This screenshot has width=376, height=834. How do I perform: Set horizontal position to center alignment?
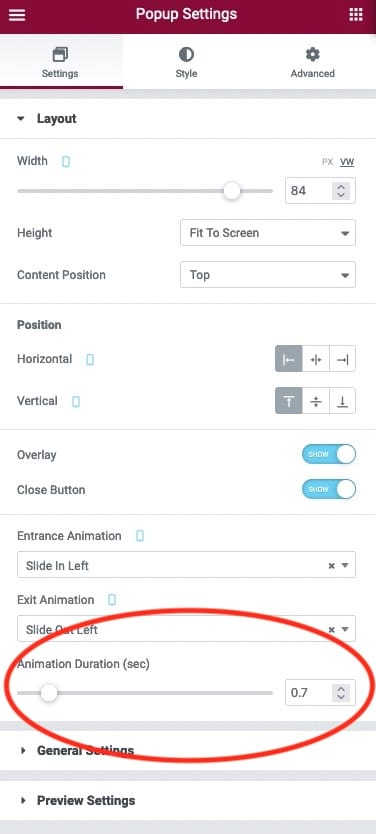(x=316, y=360)
